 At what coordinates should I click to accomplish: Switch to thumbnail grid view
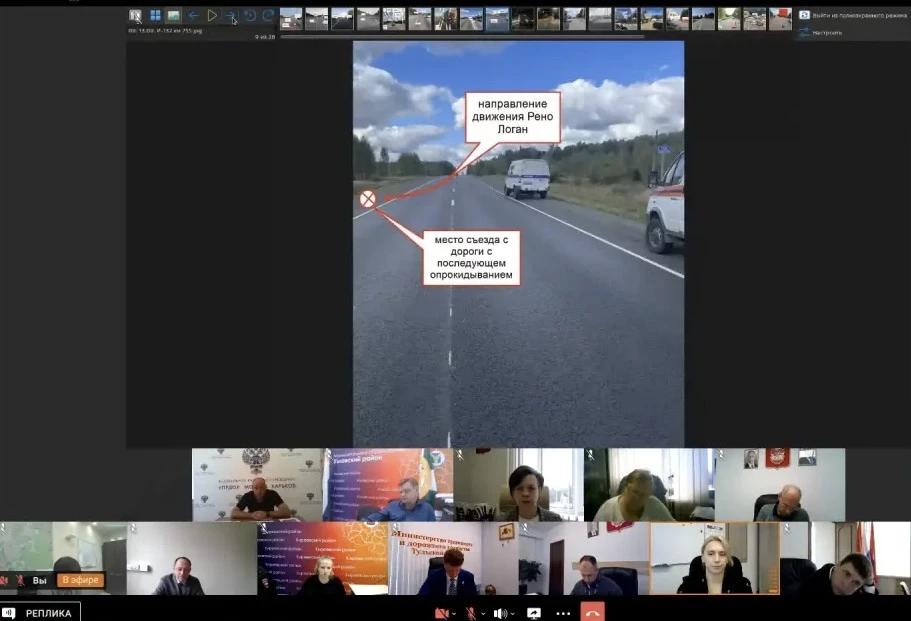pos(155,16)
